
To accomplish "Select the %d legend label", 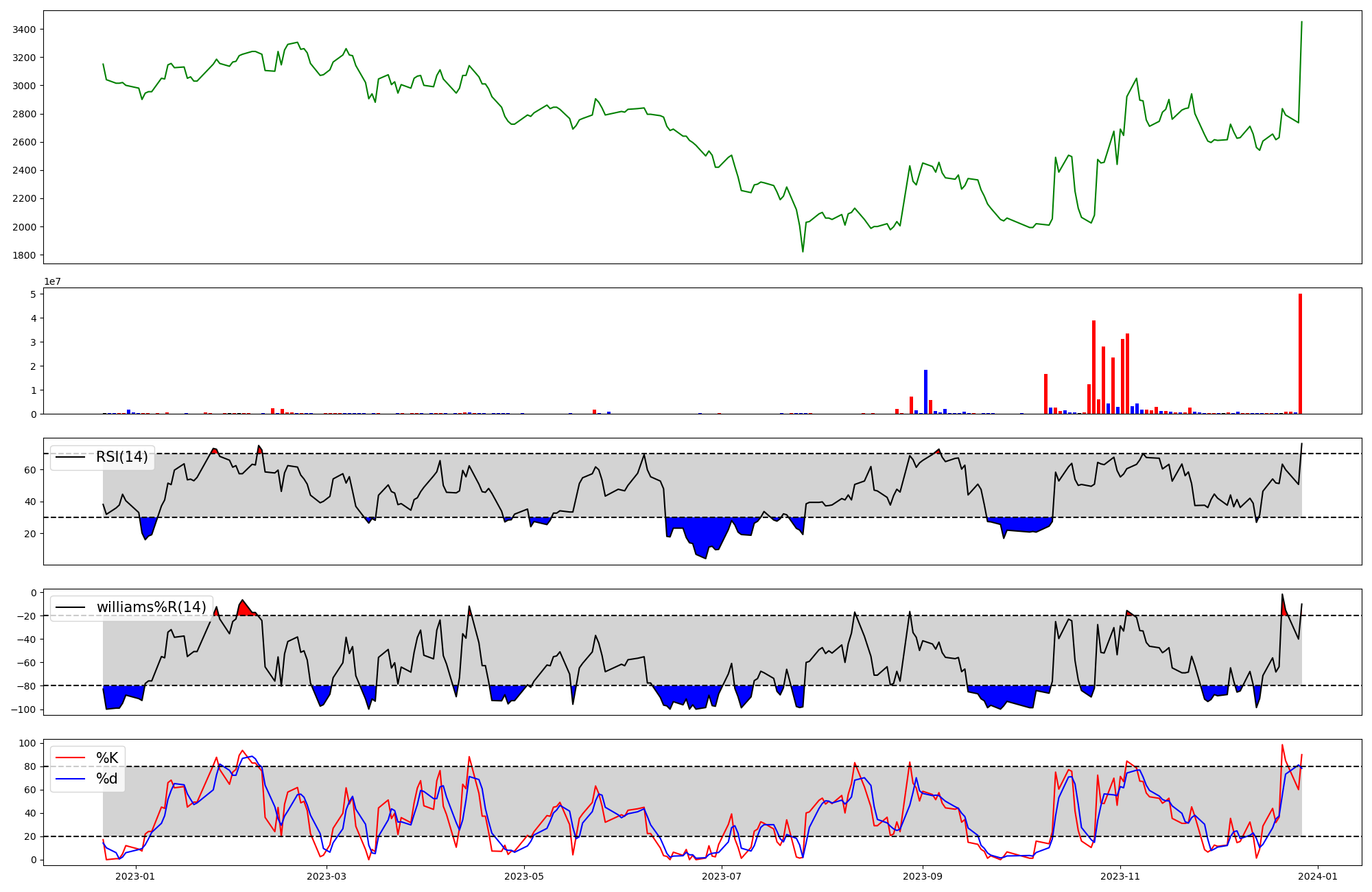I will (107, 779).
